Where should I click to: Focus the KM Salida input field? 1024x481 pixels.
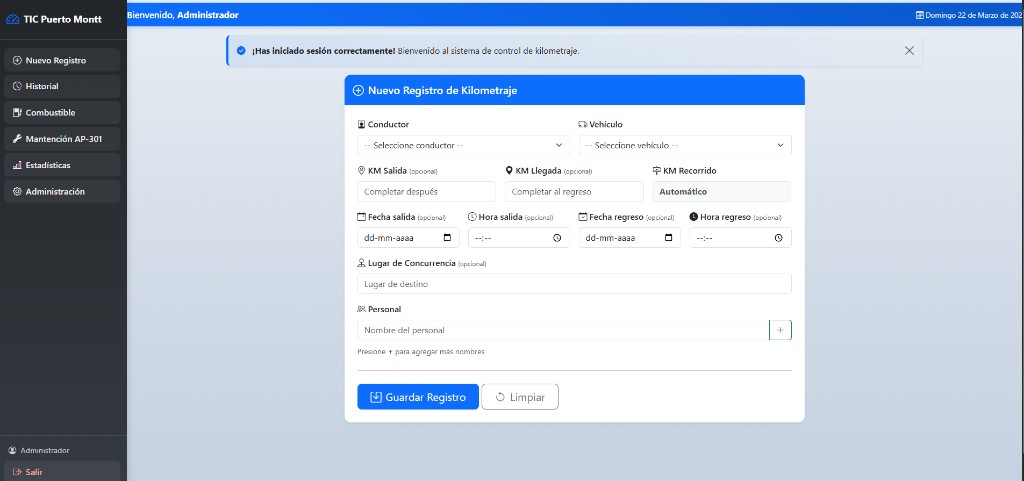coord(426,191)
